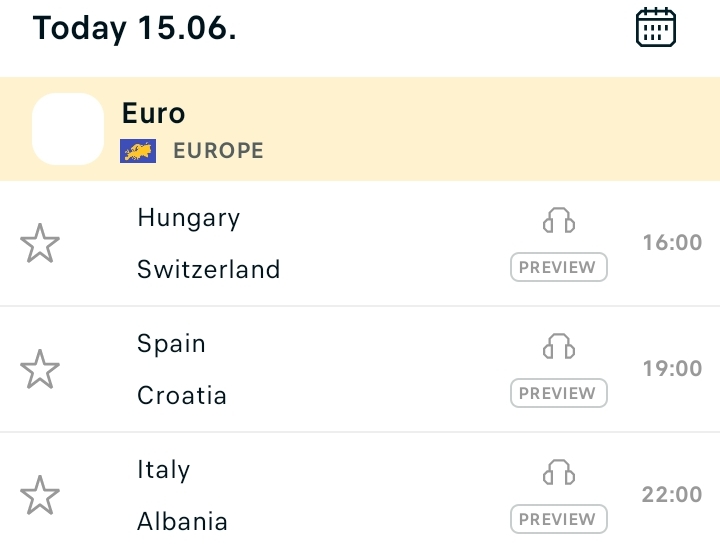Click the Europe flag icon

coord(138,151)
